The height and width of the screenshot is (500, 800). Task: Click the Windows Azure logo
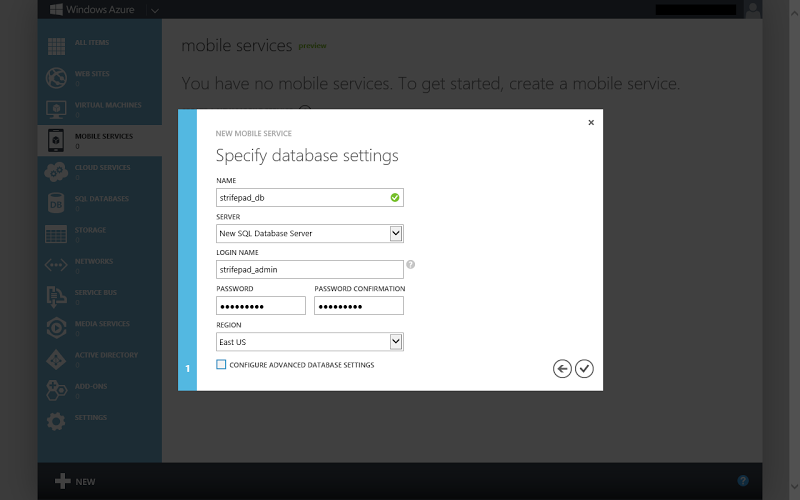[57, 9]
